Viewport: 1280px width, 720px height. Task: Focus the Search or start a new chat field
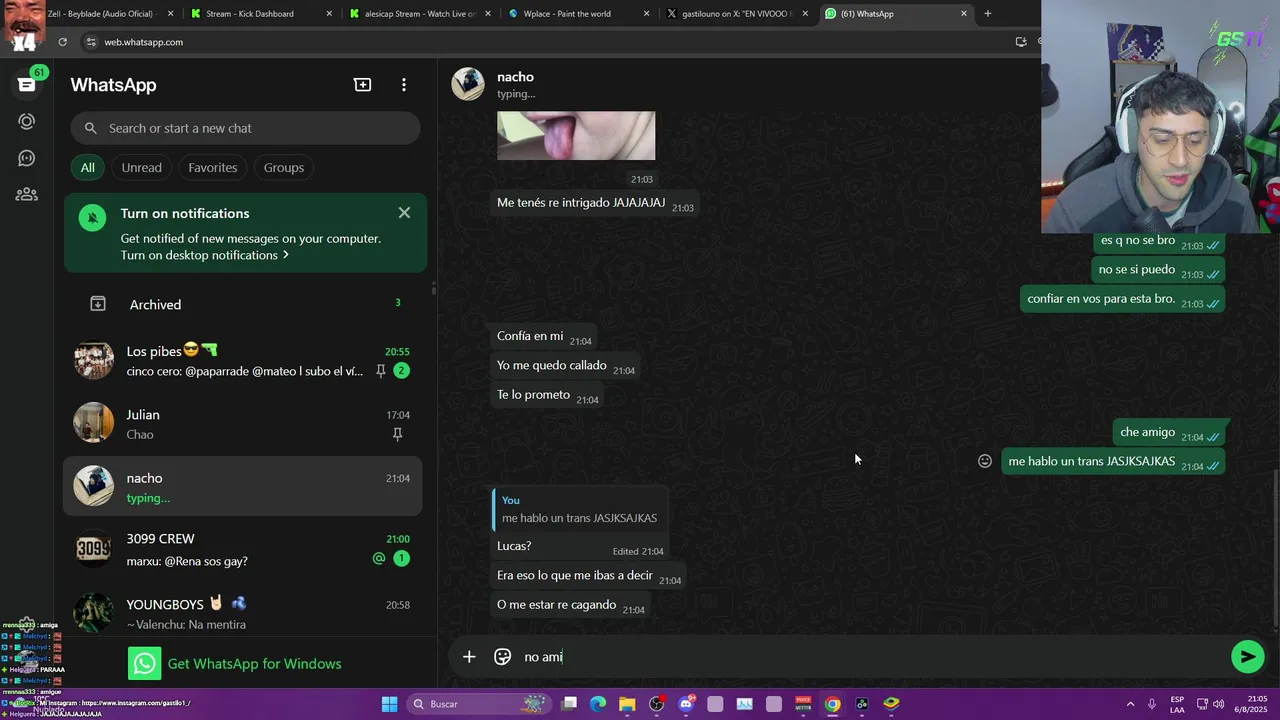coord(245,128)
